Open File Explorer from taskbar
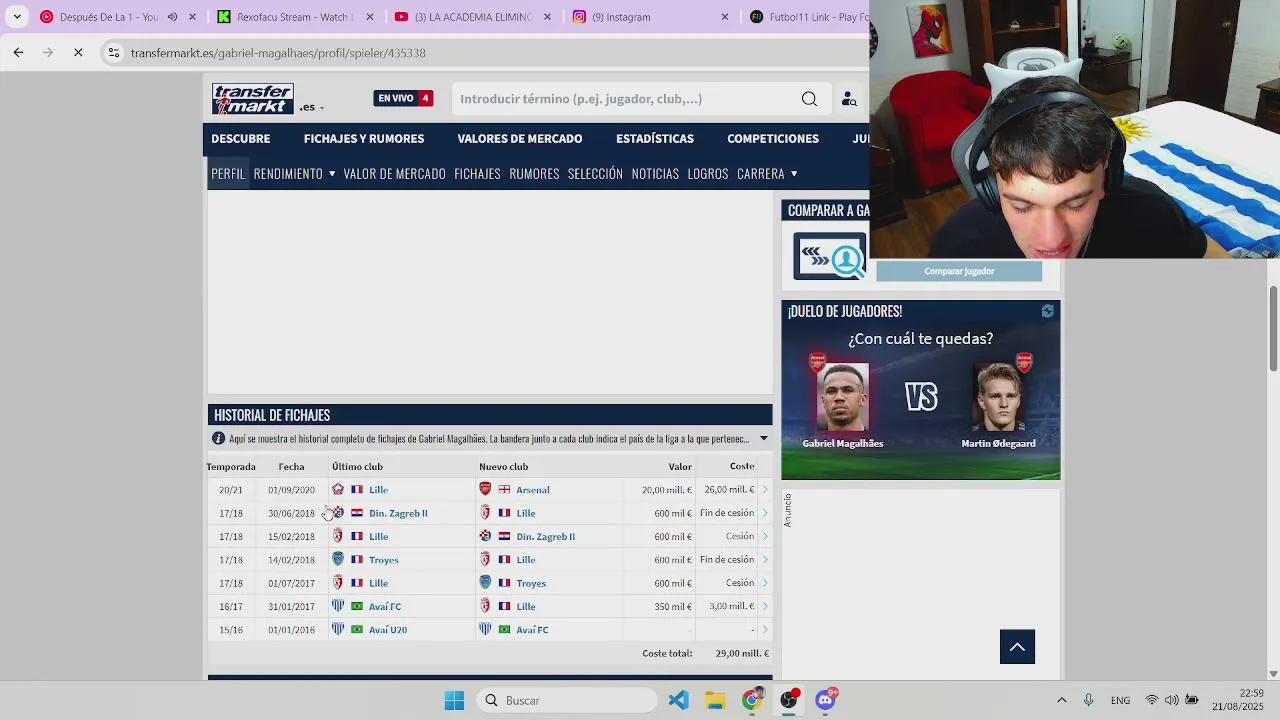Viewport: 1280px width, 720px height. pyautogui.click(x=715, y=700)
